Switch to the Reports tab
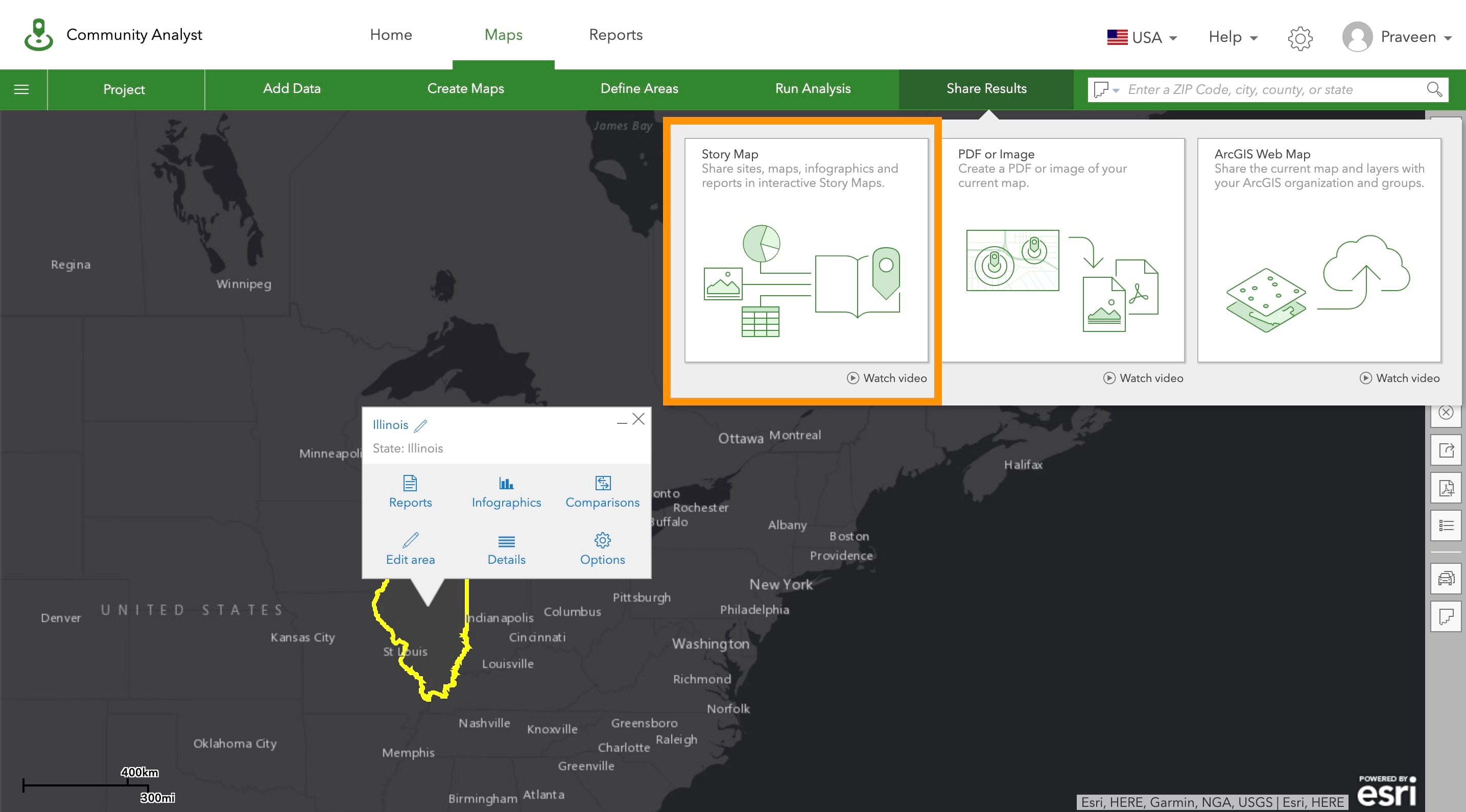 pos(615,35)
